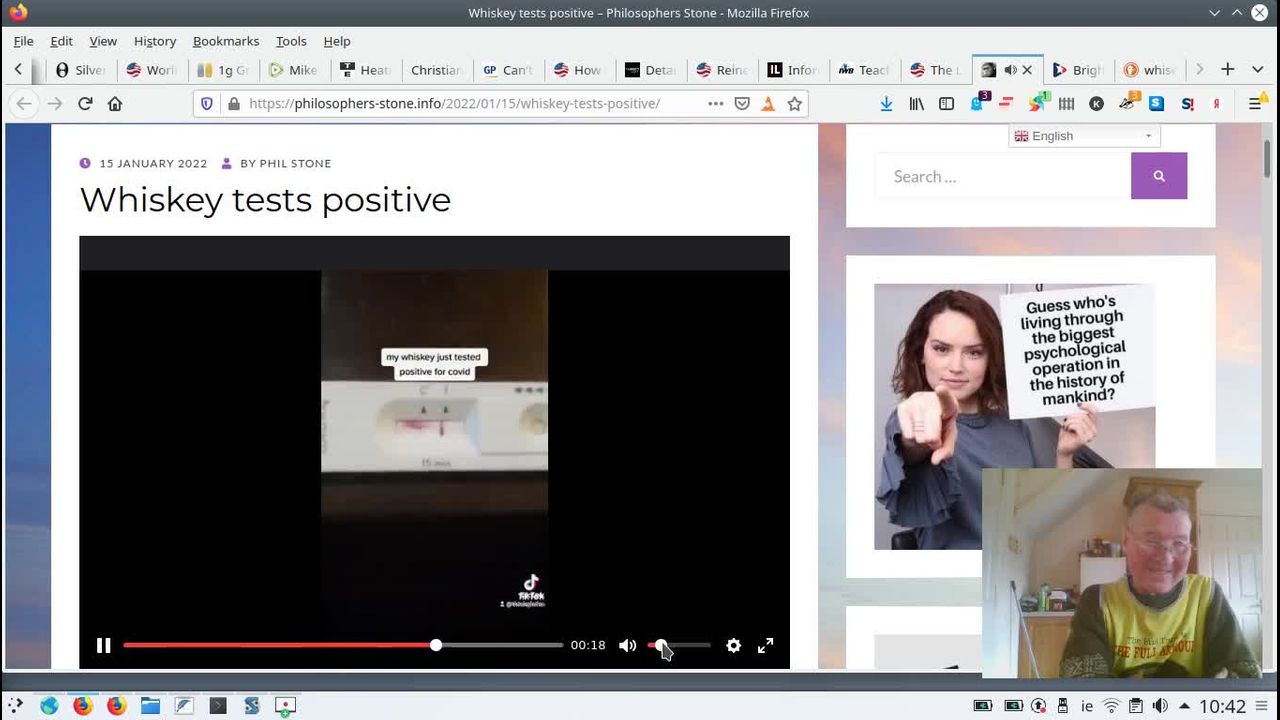
Task: Open the Firefox downloads panel
Action: [x=886, y=104]
